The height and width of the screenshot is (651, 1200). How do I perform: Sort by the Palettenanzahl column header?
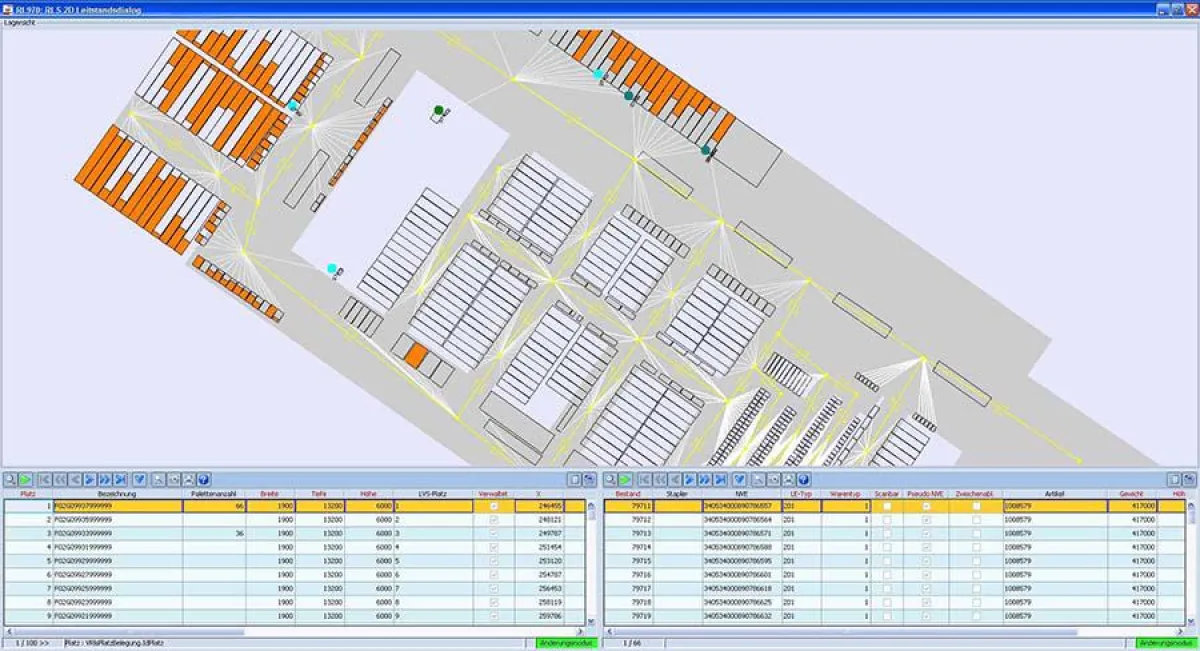(x=214, y=494)
